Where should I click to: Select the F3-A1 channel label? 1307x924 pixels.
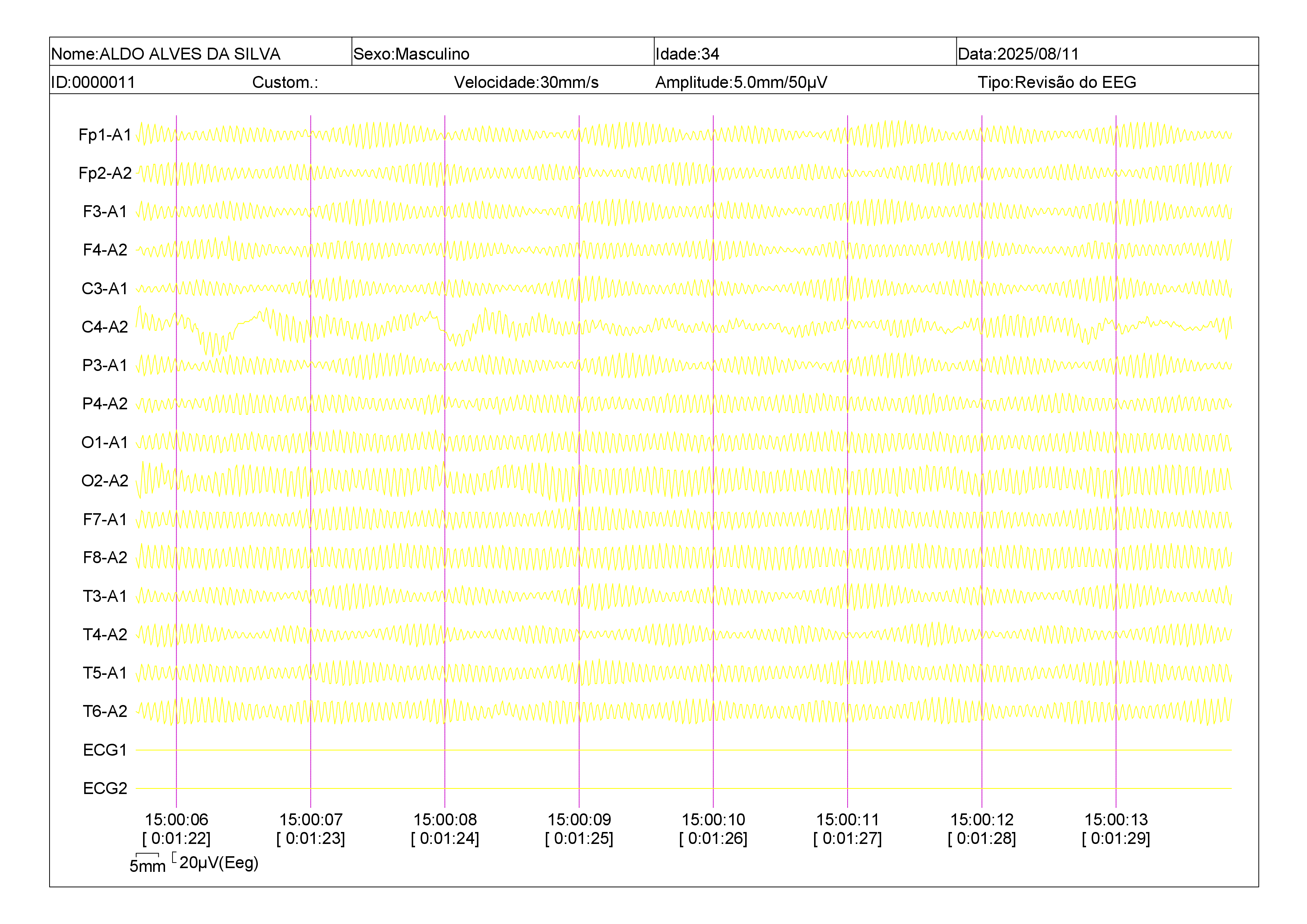105,212
